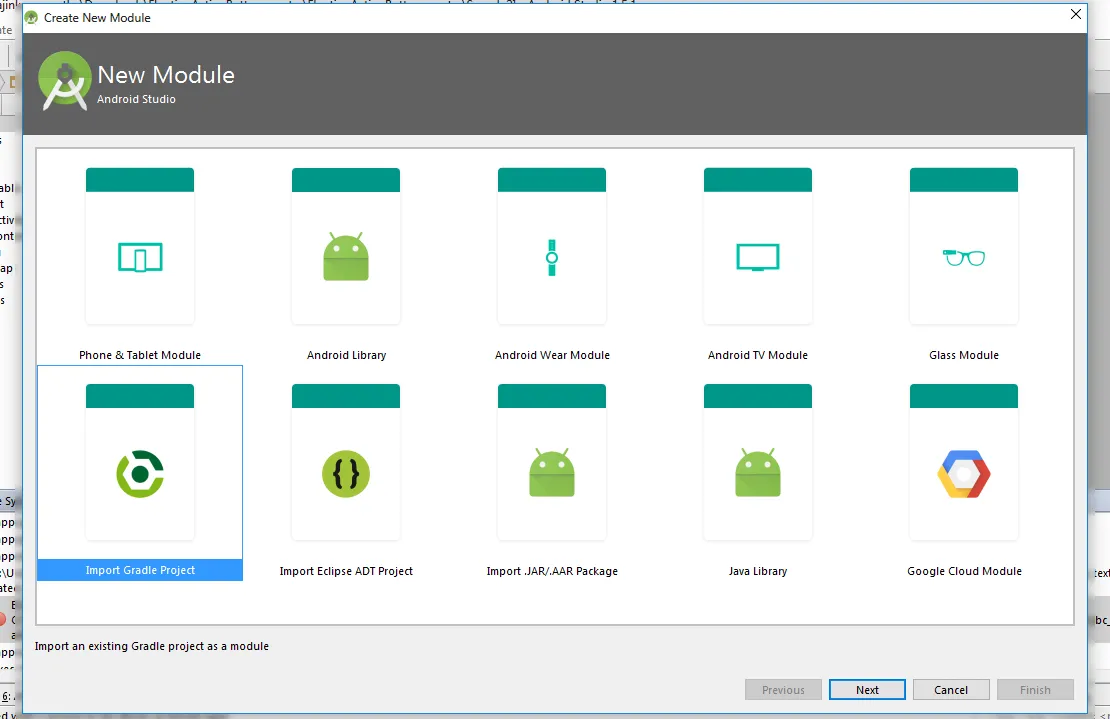The image size is (1110, 719).
Task: Click the Android Studio logo in header
Action: [x=64, y=80]
